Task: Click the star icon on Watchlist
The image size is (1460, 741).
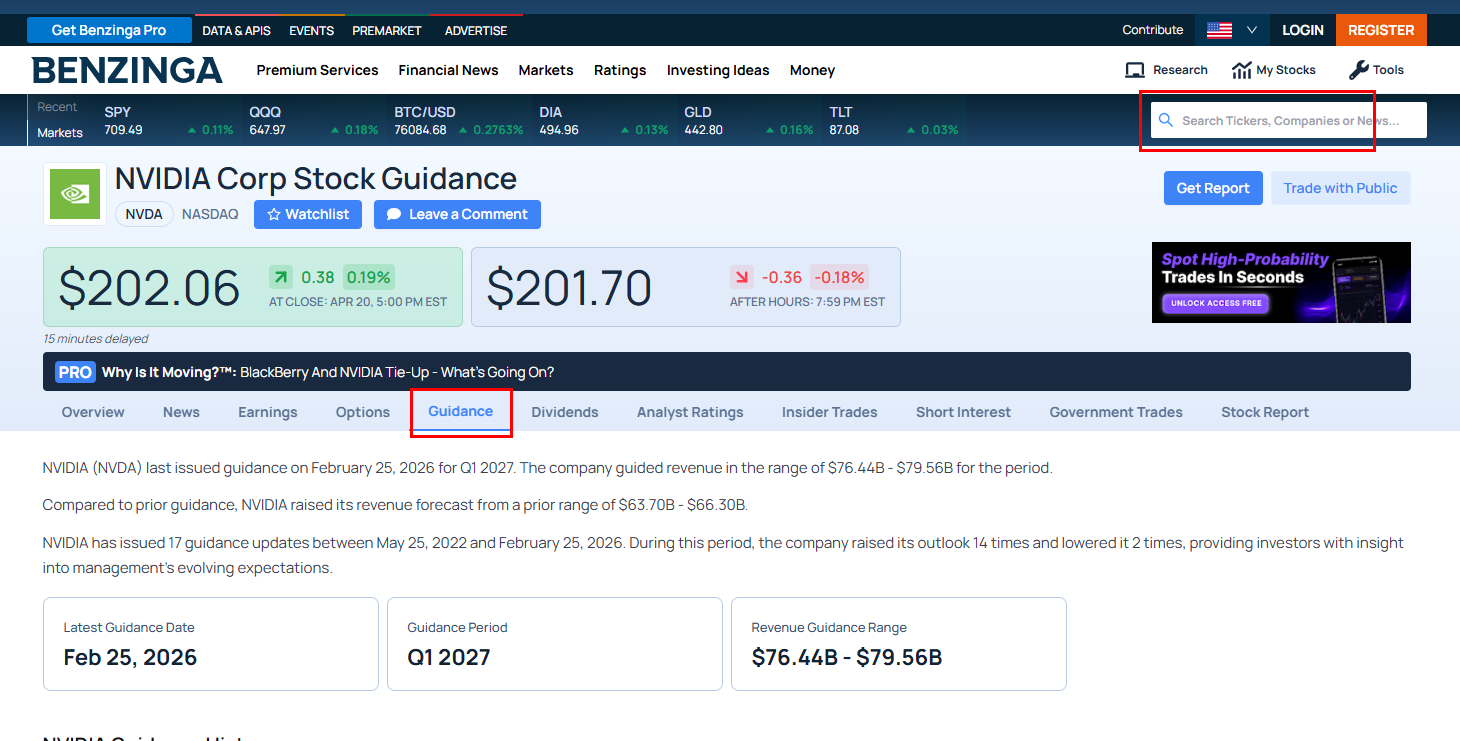Action: [x=273, y=214]
